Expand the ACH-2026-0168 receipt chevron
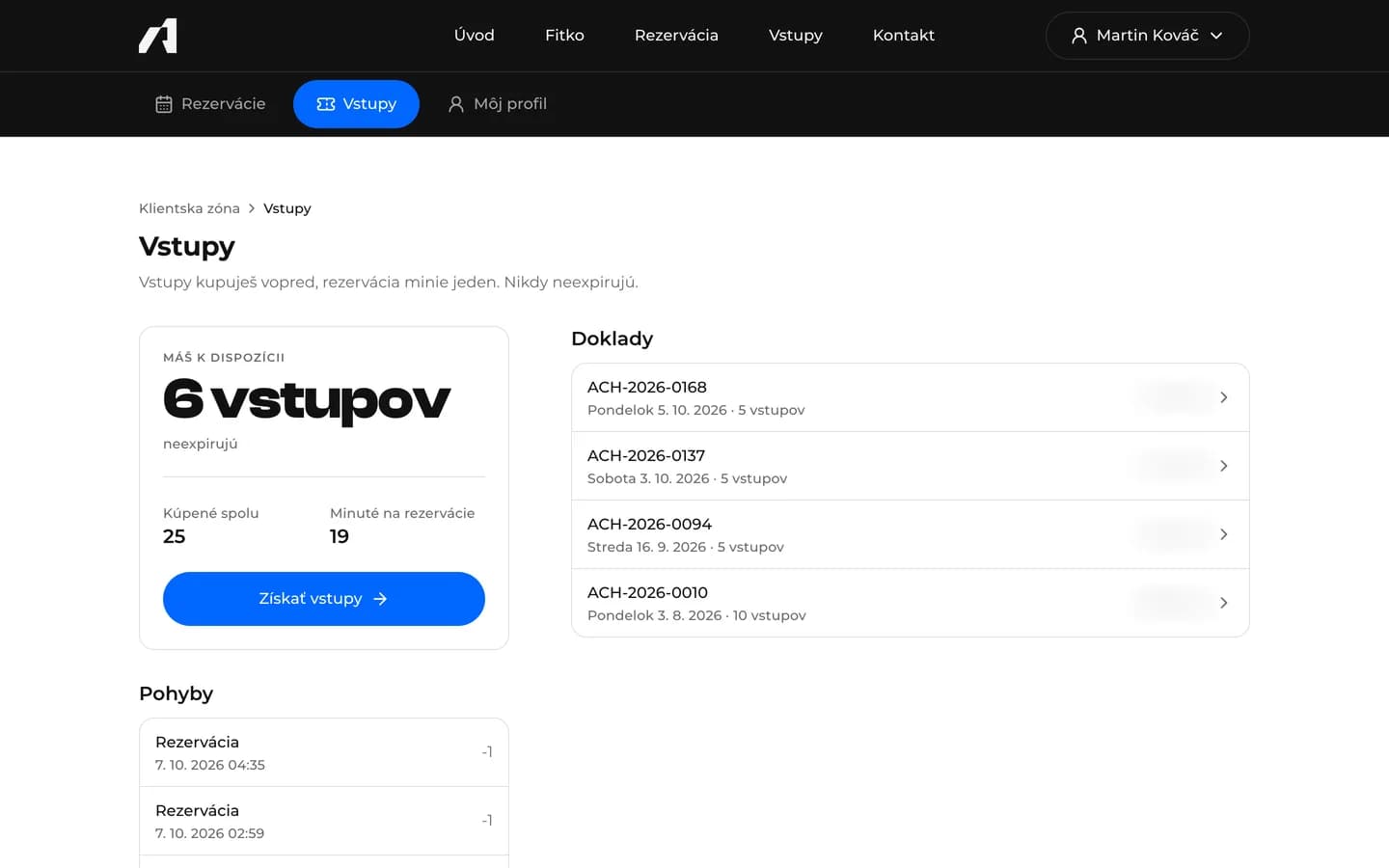The image size is (1389, 868). tap(1223, 397)
